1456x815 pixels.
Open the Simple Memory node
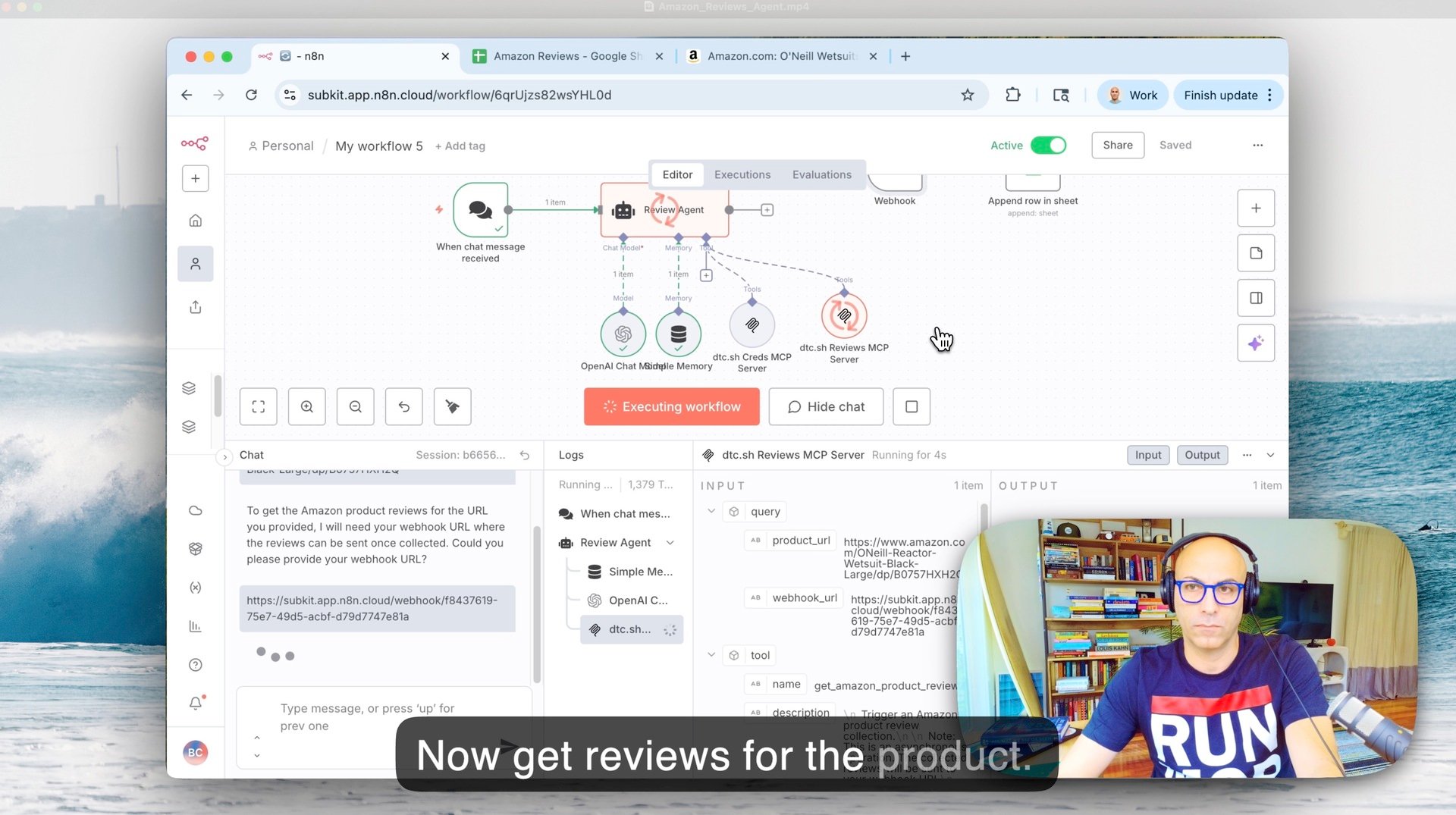(x=678, y=334)
